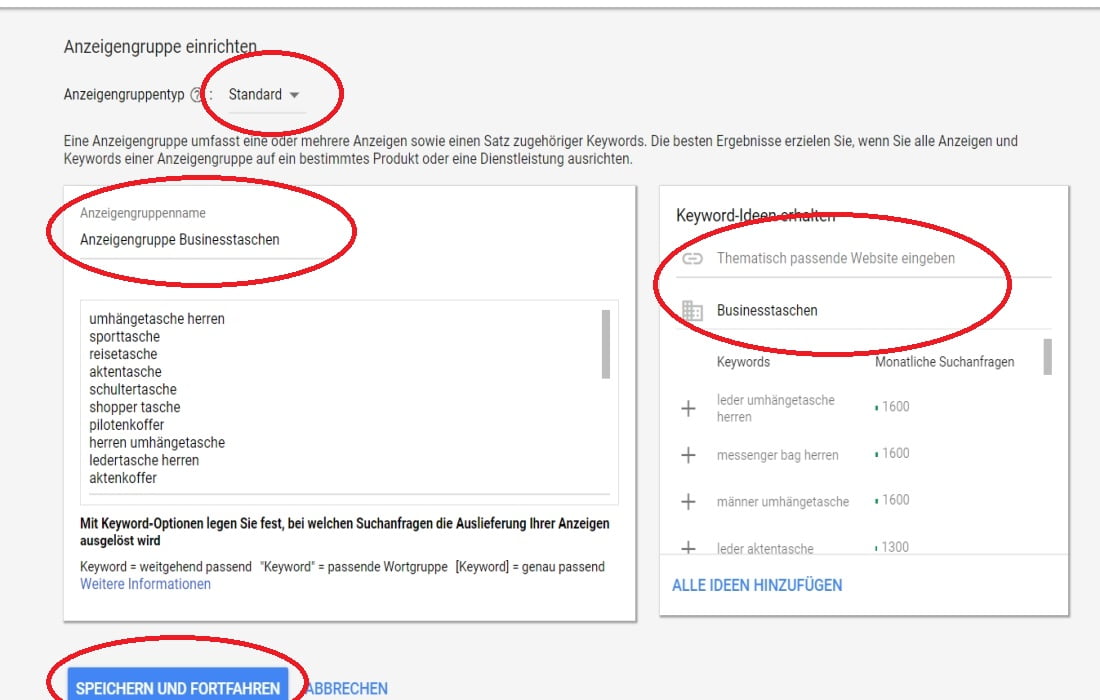Add keyword leder aktentasche with plus
The width and height of the screenshot is (1100, 700).
pyautogui.click(x=689, y=548)
